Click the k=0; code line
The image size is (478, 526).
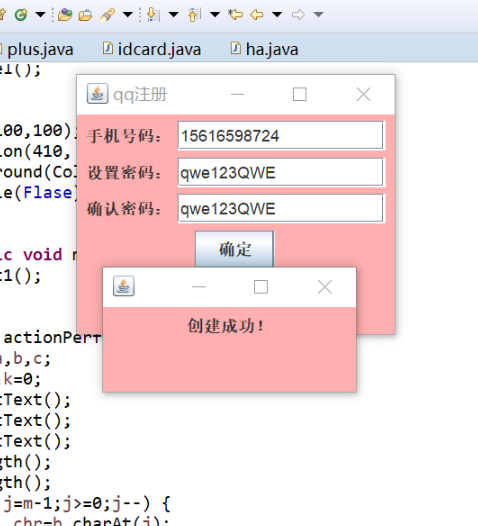click(x=22, y=379)
